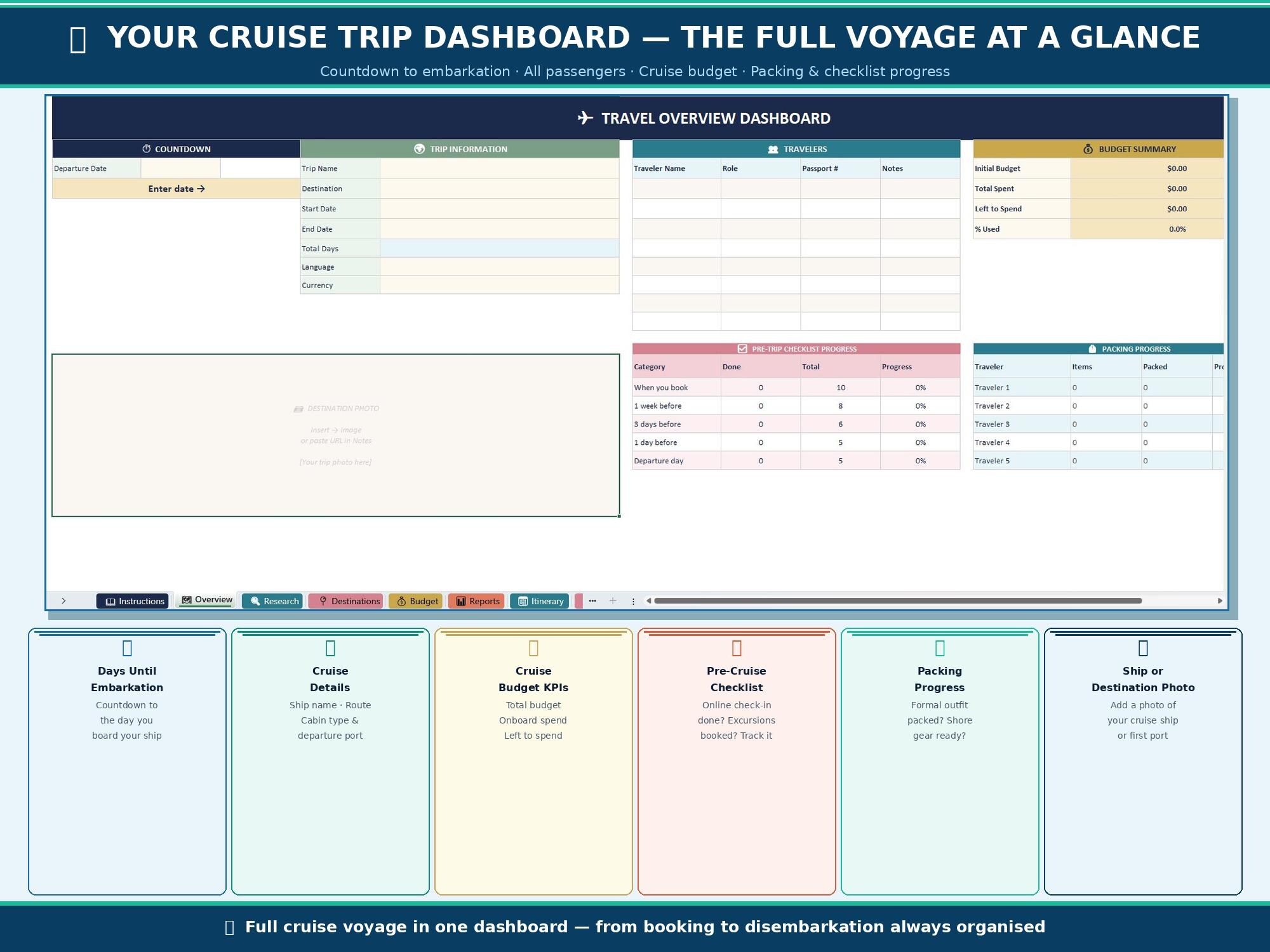Click the '1 week before' category cell

(x=676, y=406)
